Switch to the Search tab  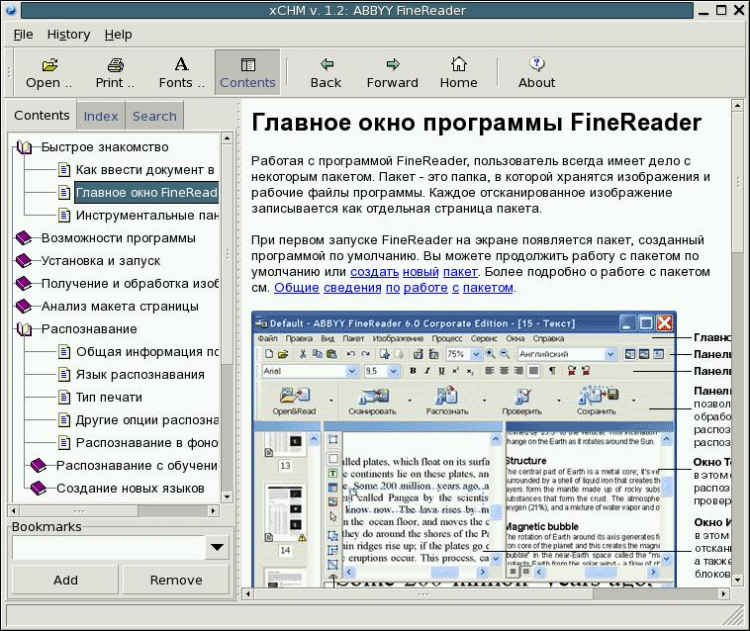click(x=154, y=116)
